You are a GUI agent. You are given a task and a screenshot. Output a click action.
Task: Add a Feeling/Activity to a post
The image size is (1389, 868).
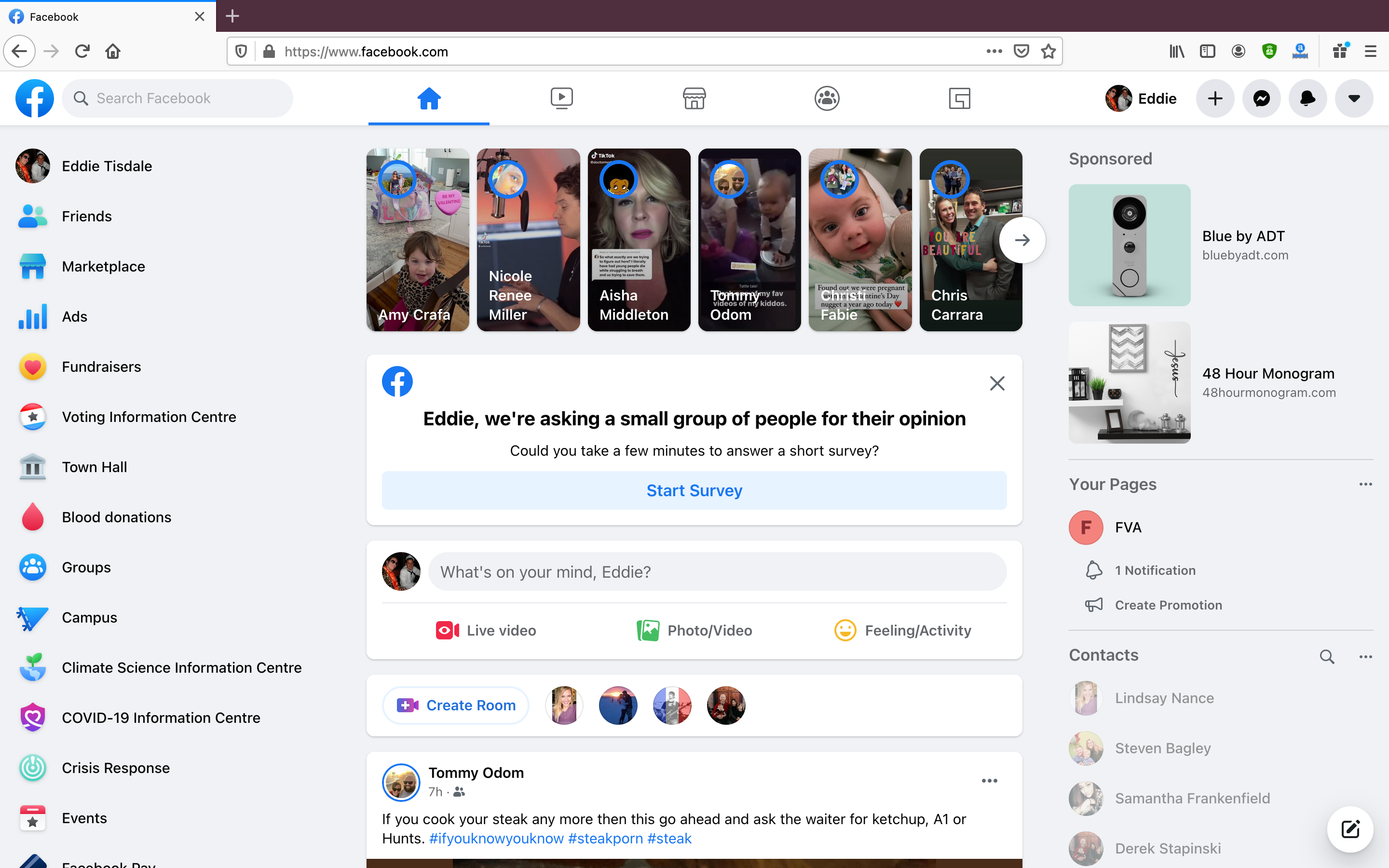[x=903, y=630]
